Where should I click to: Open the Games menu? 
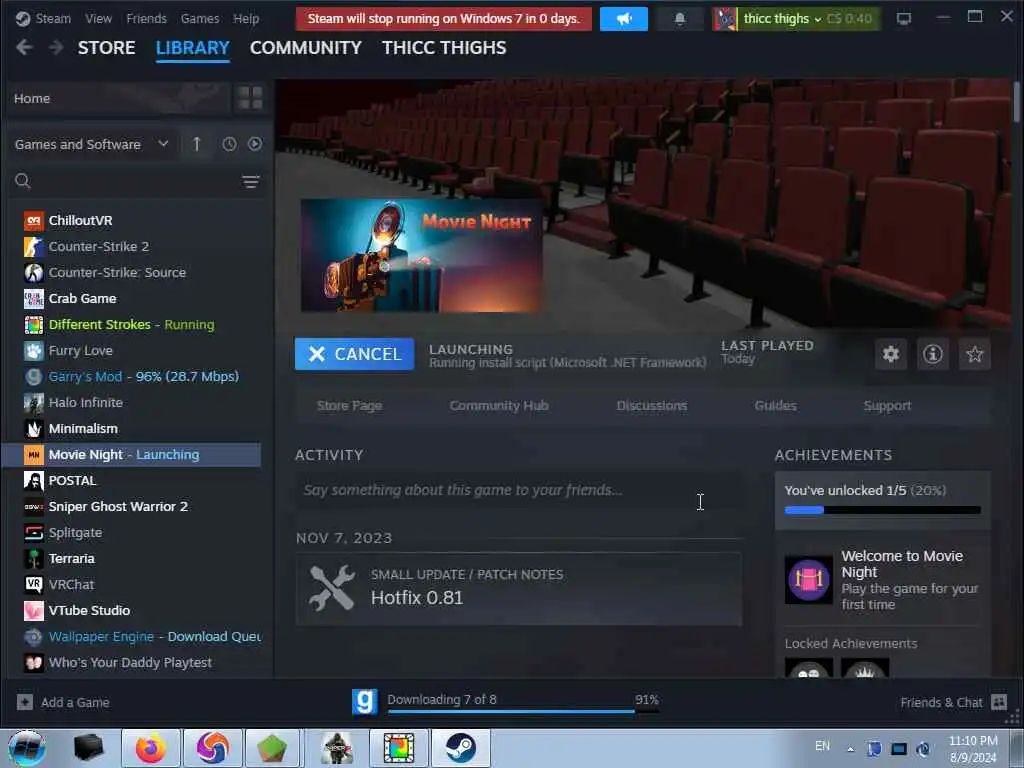coord(200,19)
